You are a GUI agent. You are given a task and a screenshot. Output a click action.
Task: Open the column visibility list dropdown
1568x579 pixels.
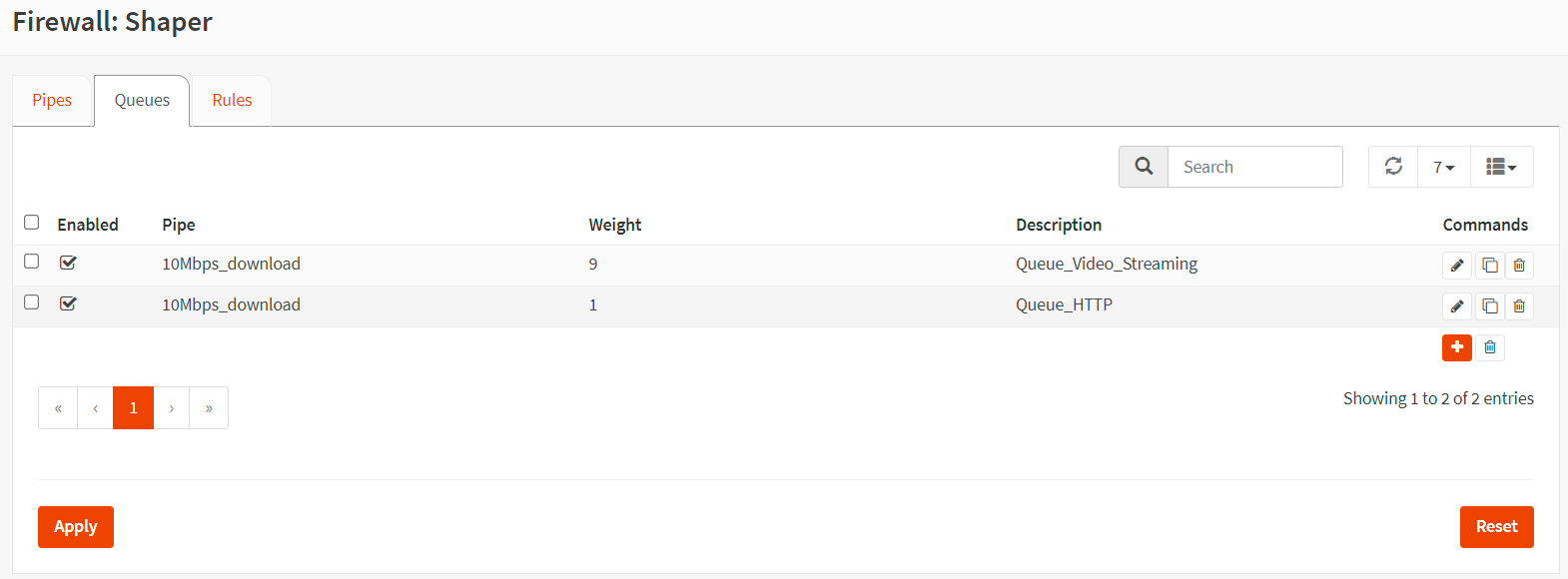click(x=1501, y=167)
